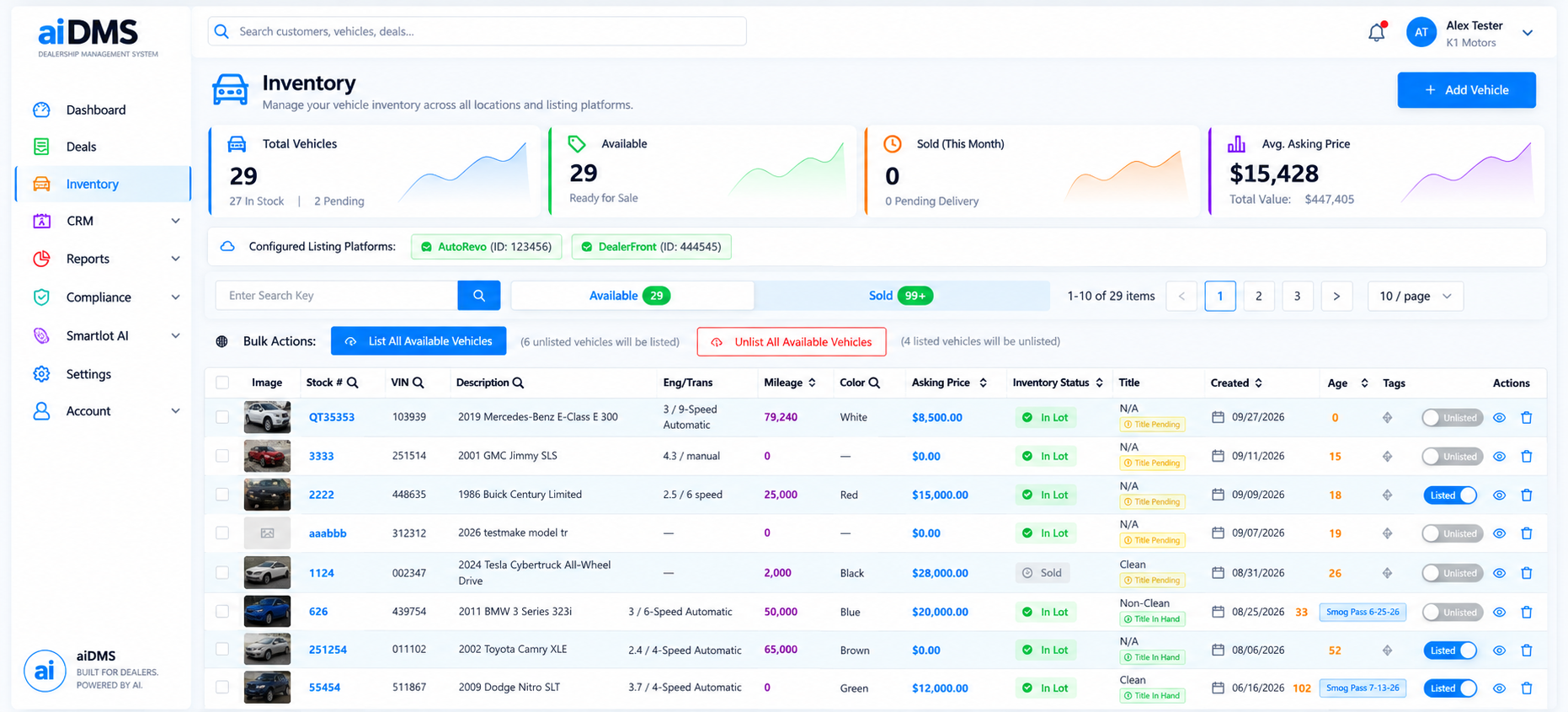Open the 2011 BMW 3 Series thumbnail
Viewport: 1568px width, 712px height.
point(267,612)
